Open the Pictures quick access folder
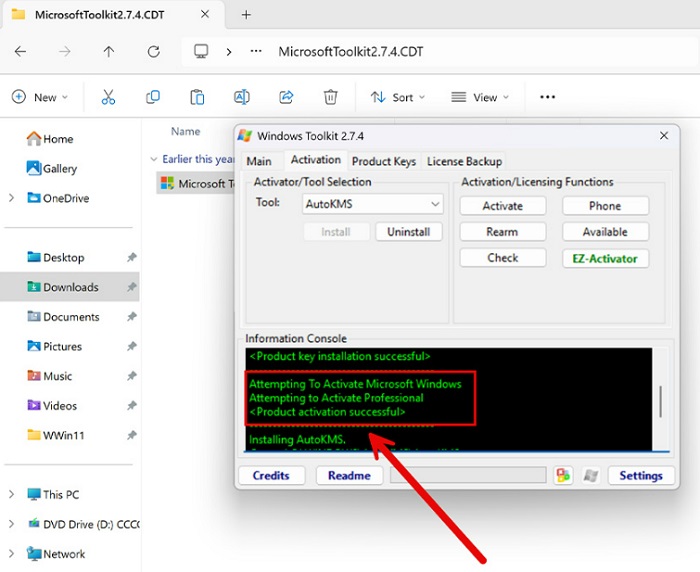 point(54,346)
